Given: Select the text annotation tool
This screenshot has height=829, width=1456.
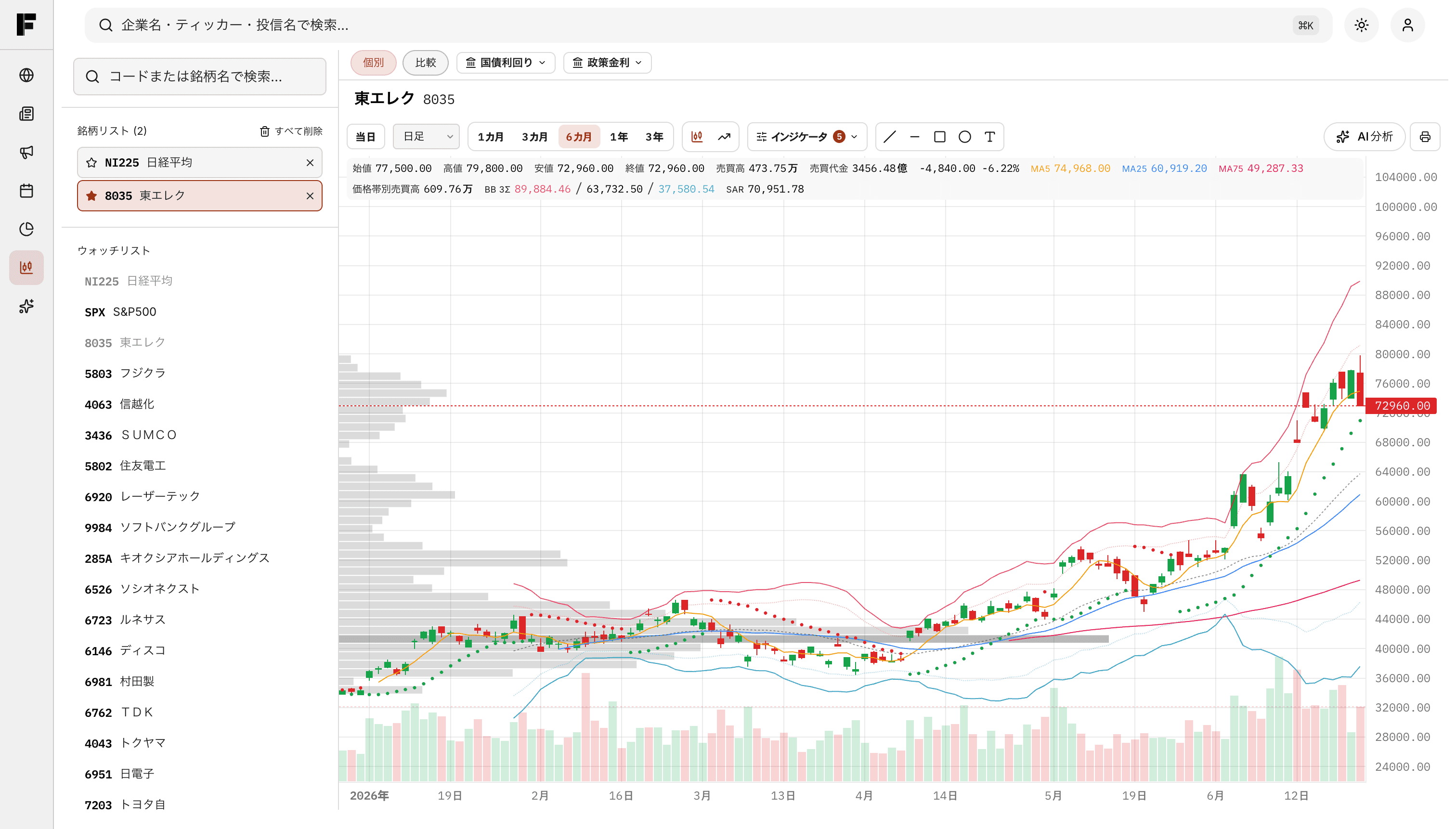Looking at the screenshot, I should click(989, 137).
